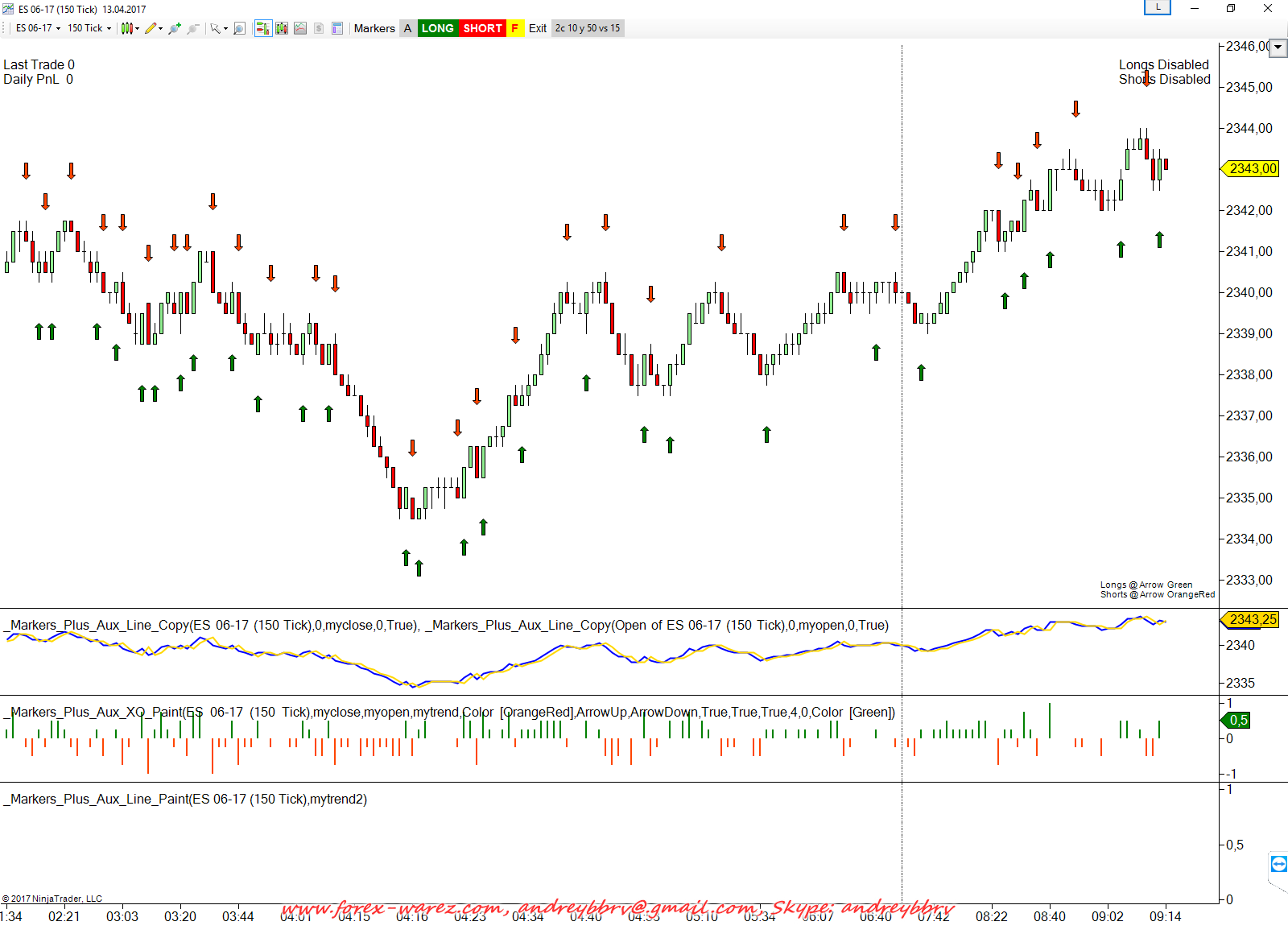Click the yellow 2343,00 price marker

coord(1252,168)
